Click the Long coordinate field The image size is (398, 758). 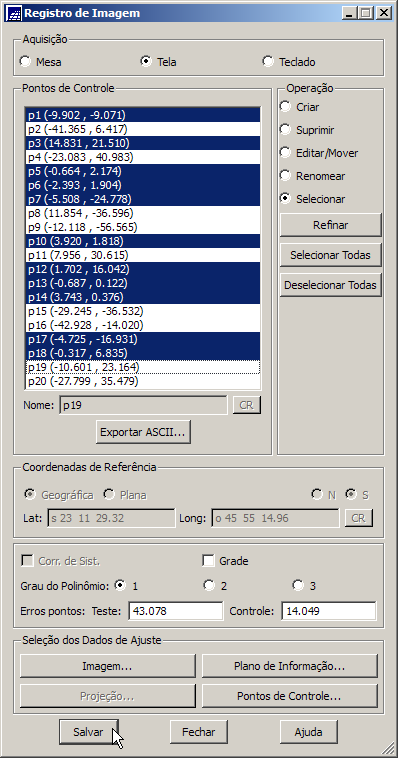pos(276,518)
